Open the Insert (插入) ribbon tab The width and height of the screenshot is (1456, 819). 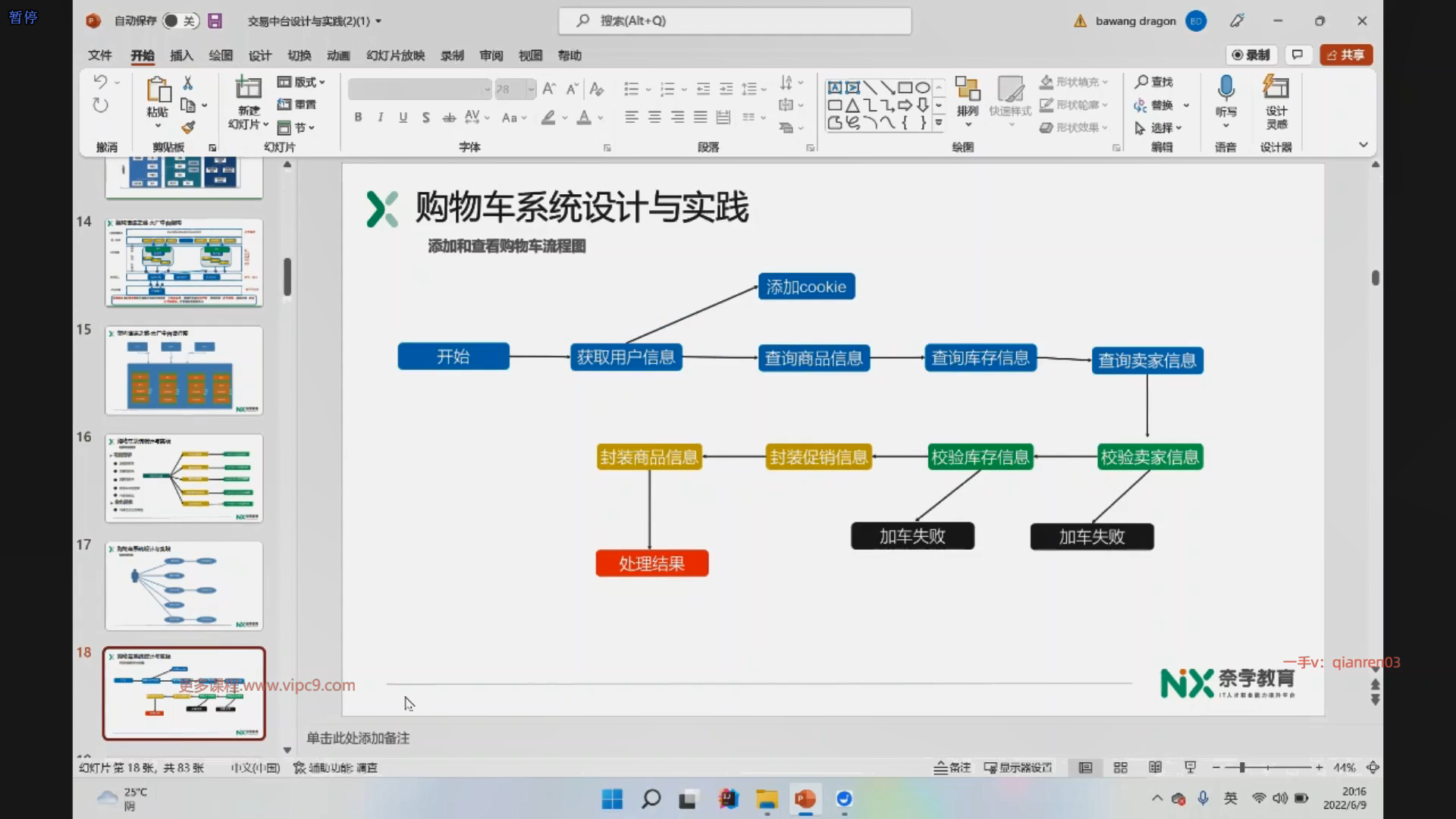tap(181, 55)
